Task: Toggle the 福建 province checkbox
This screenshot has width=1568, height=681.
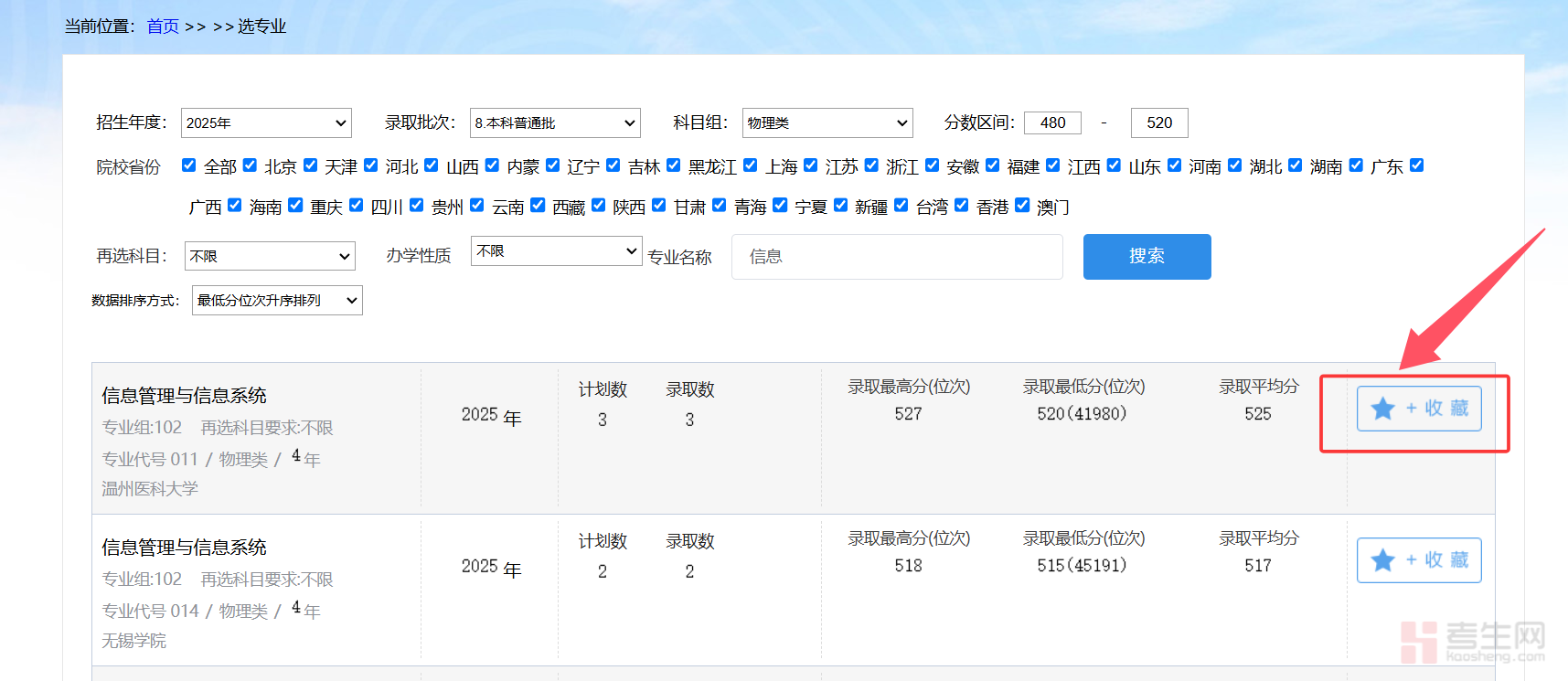Action: click(992, 165)
